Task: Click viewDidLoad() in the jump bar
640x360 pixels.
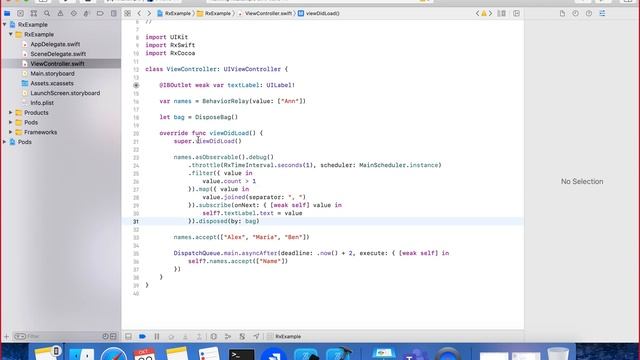Action: coord(319,13)
